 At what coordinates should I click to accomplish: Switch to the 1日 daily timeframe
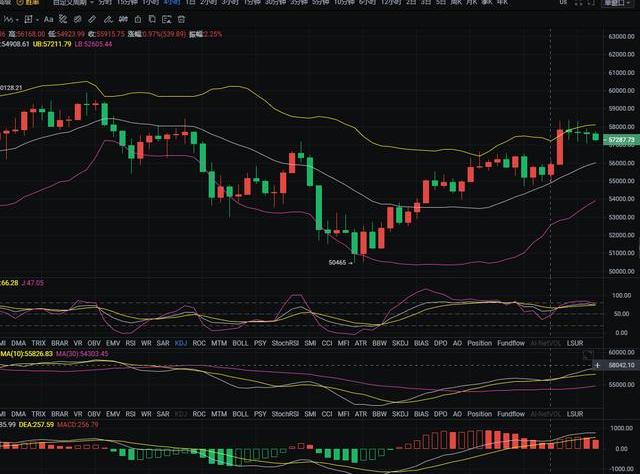191,4
